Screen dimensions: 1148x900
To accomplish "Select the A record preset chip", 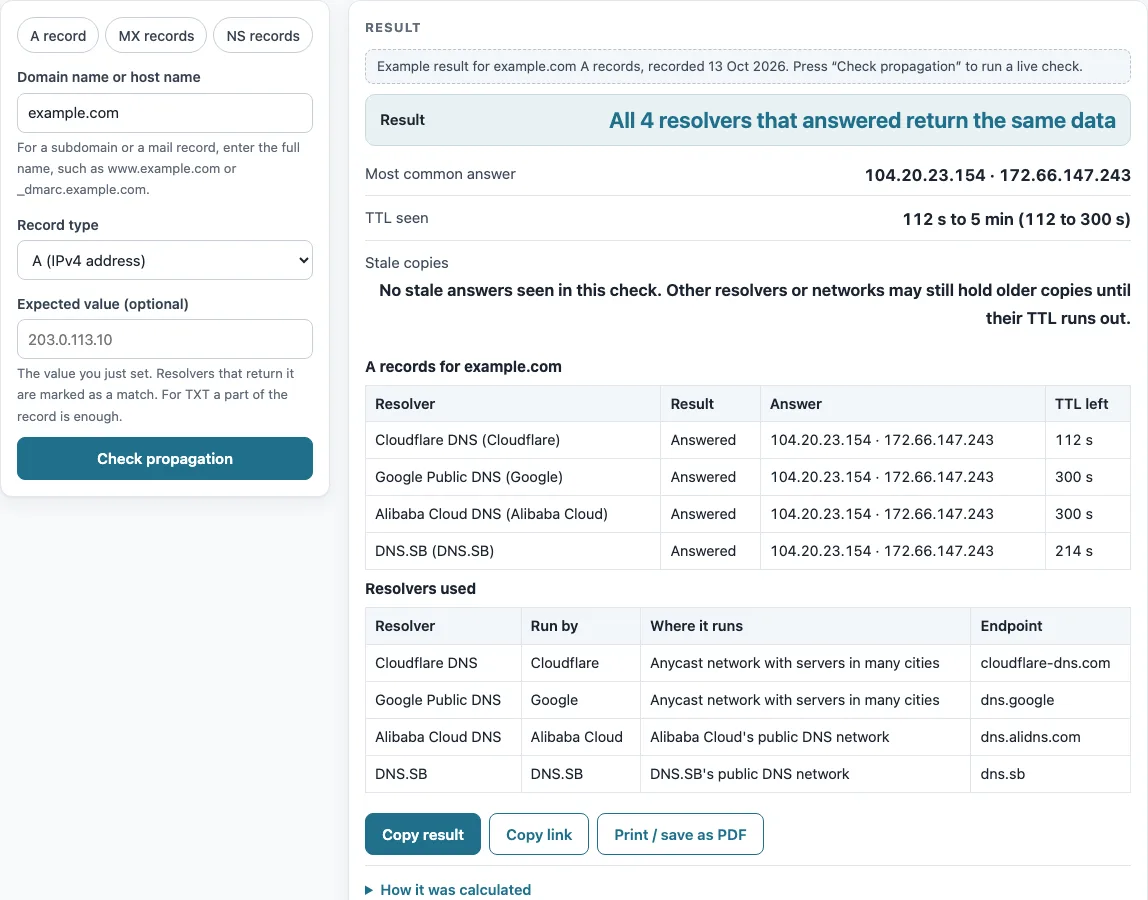I will click(58, 36).
